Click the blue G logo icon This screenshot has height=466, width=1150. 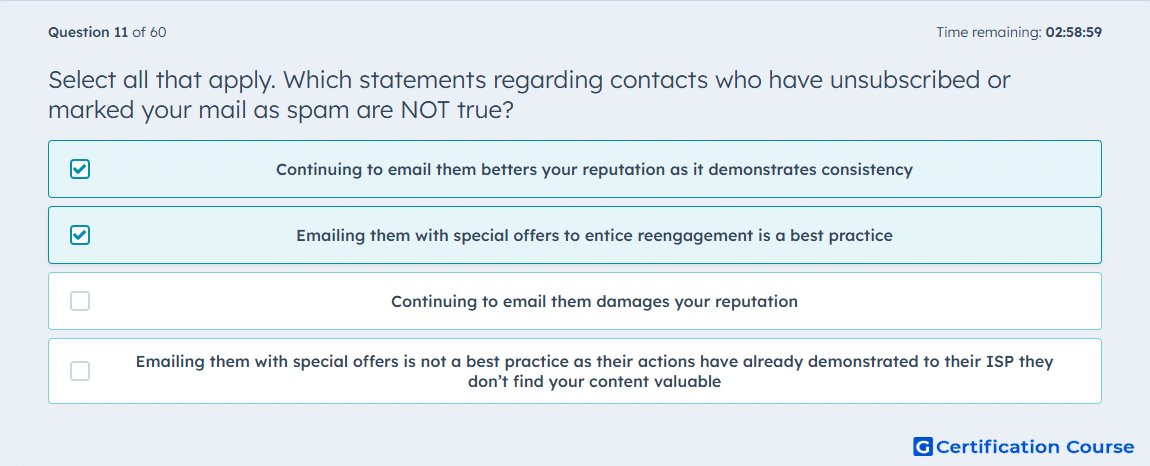pos(923,447)
